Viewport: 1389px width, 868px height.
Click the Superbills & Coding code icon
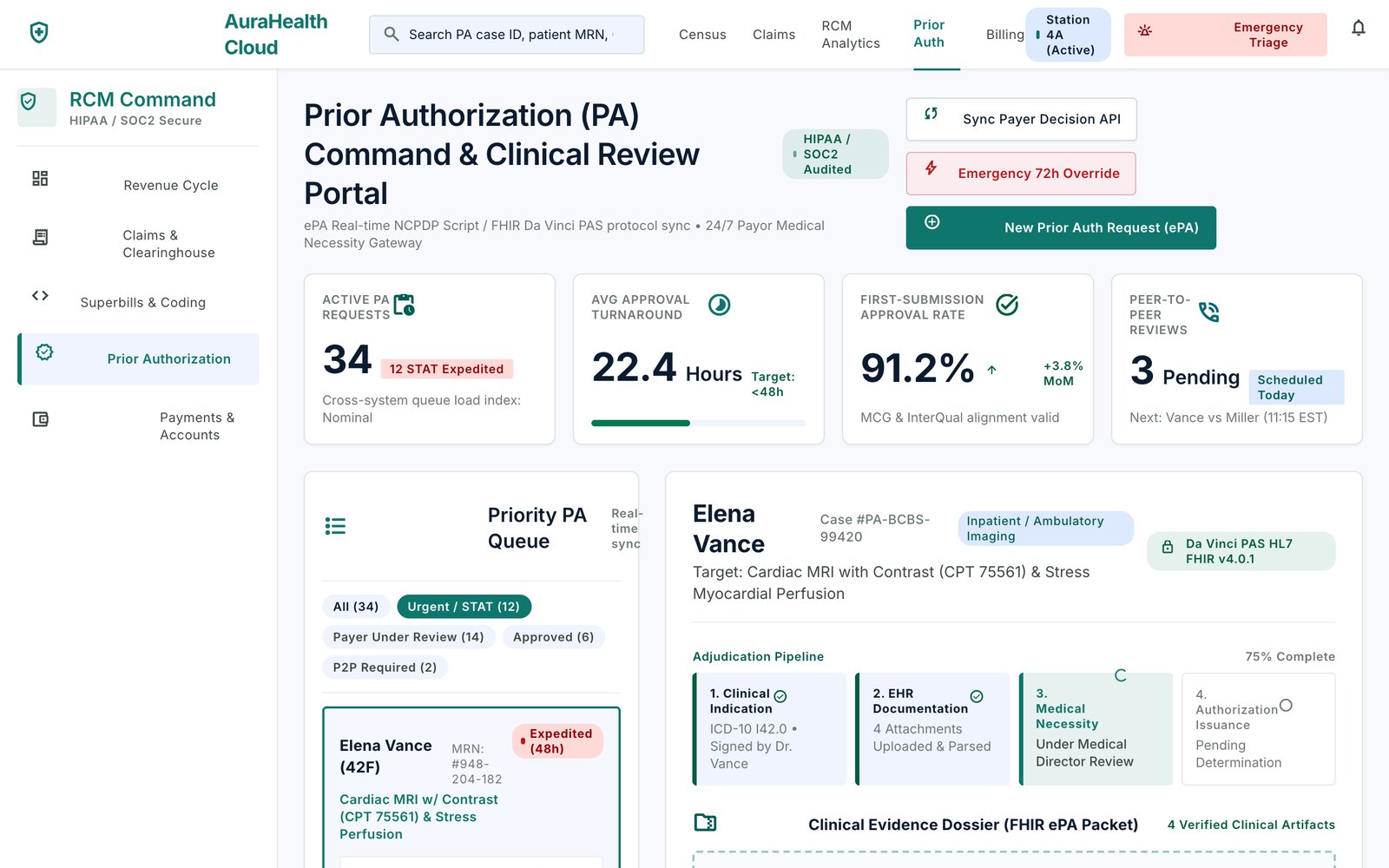[x=40, y=295]
